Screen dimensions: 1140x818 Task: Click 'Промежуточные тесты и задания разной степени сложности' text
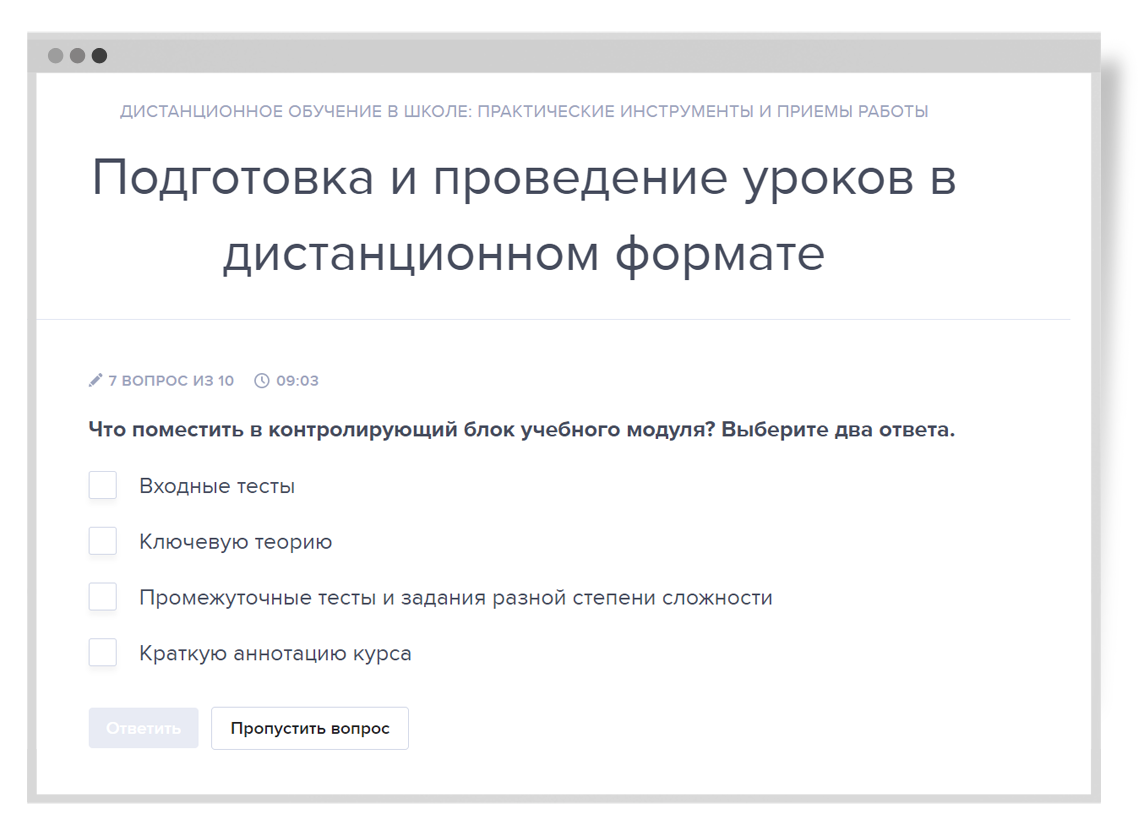coord(456,599)
